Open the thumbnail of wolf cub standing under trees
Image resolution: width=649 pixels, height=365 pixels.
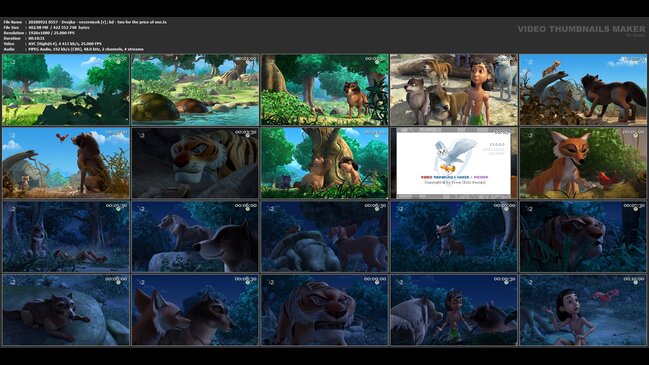[324, 89]
